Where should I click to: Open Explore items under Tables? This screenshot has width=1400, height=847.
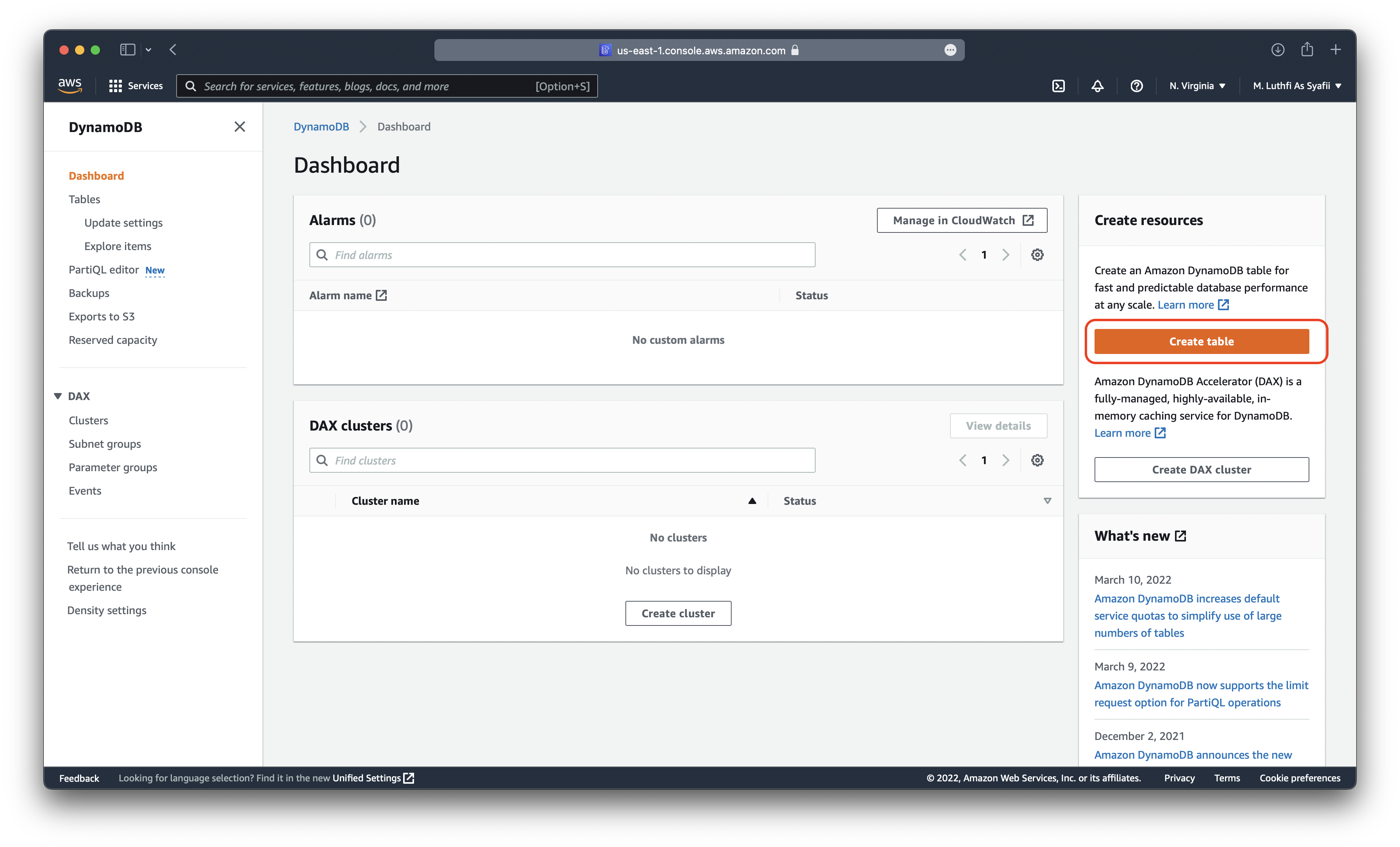pos(118,246)
